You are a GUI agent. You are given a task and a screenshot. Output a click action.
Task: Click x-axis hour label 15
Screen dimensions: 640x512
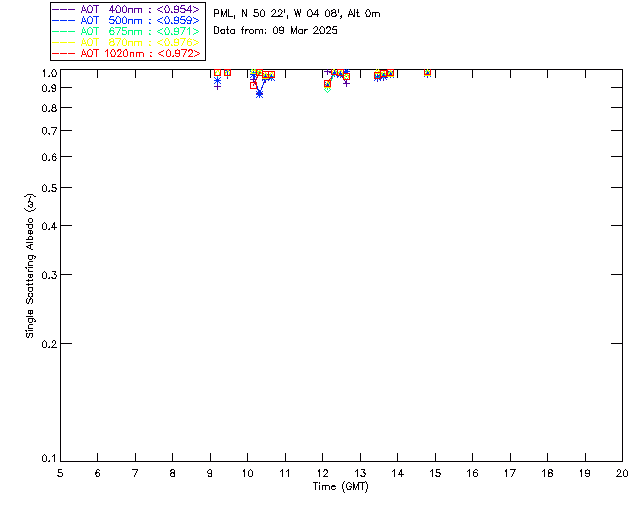point(435,473)
